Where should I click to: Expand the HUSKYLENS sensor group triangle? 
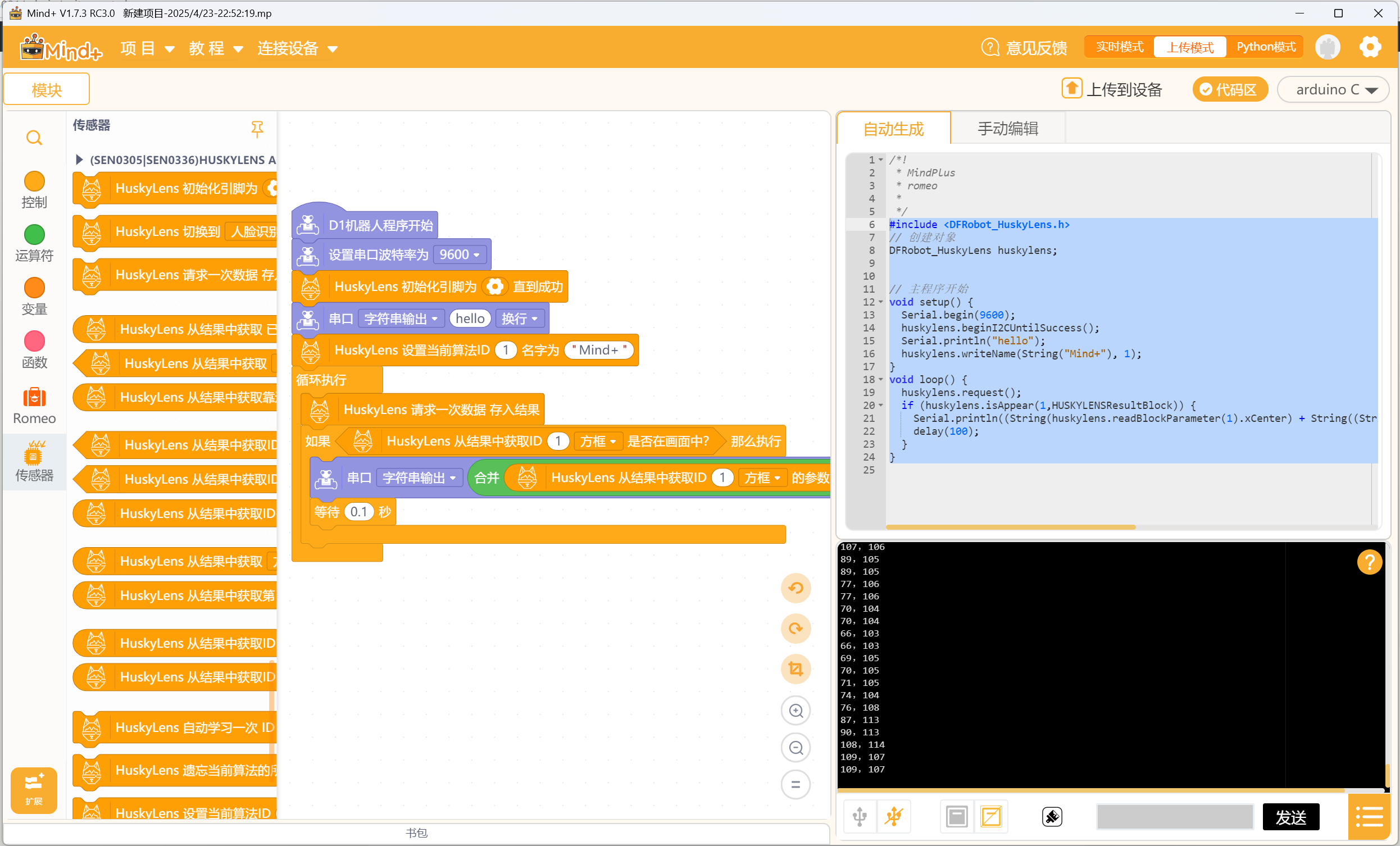tap(79, 160)
